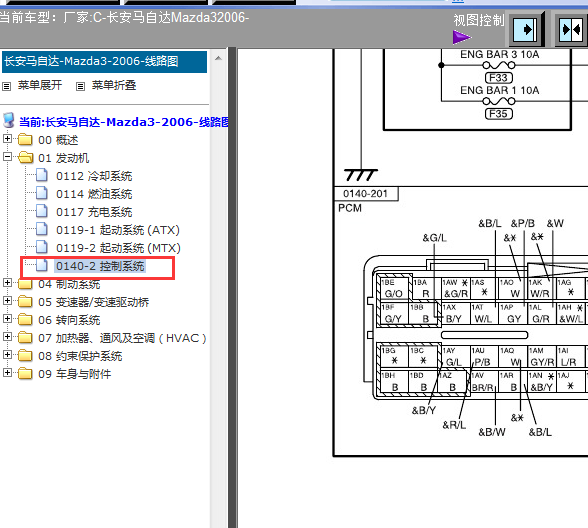Click the computer icon next to 当前 root

[x=9, y=121]
